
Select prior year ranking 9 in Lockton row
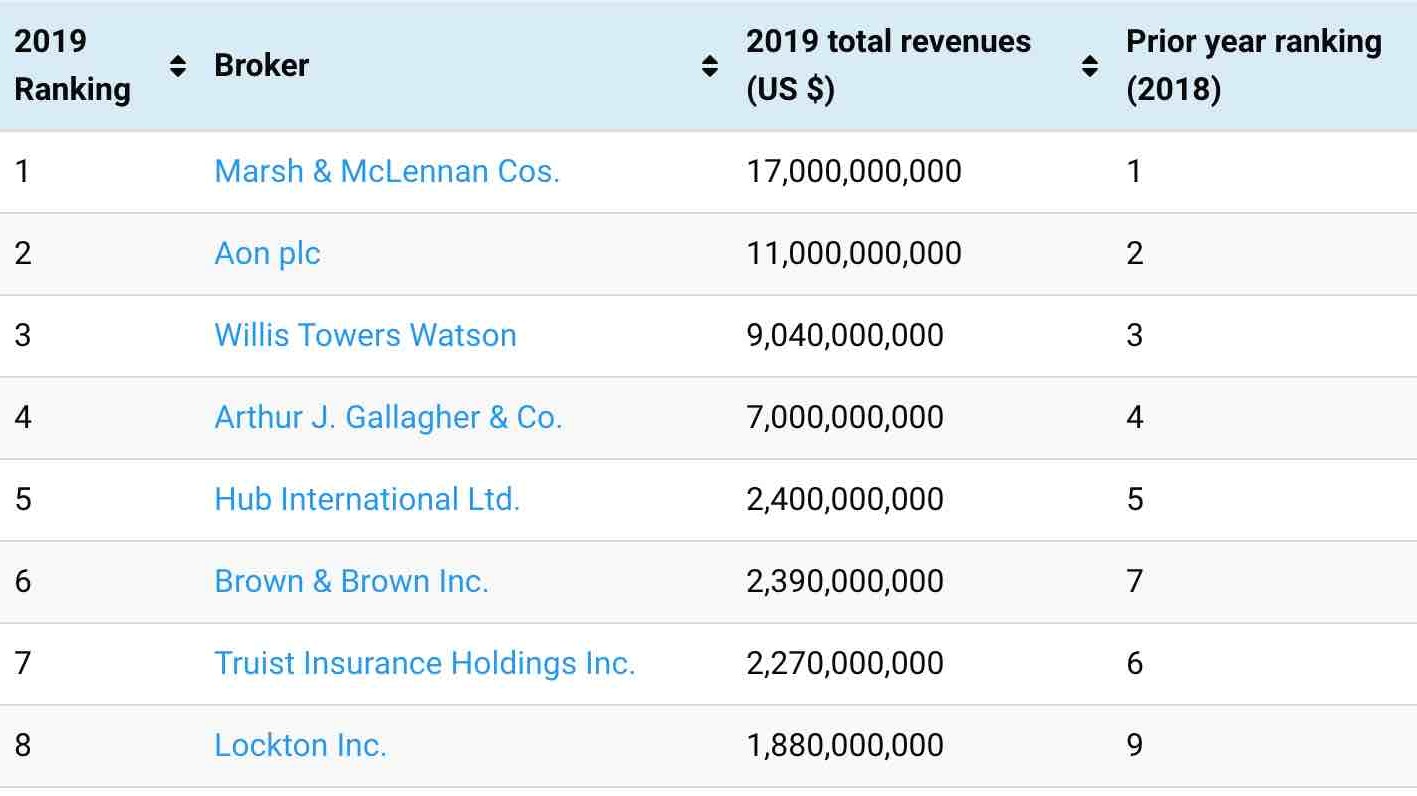(x=1135, y=745)
